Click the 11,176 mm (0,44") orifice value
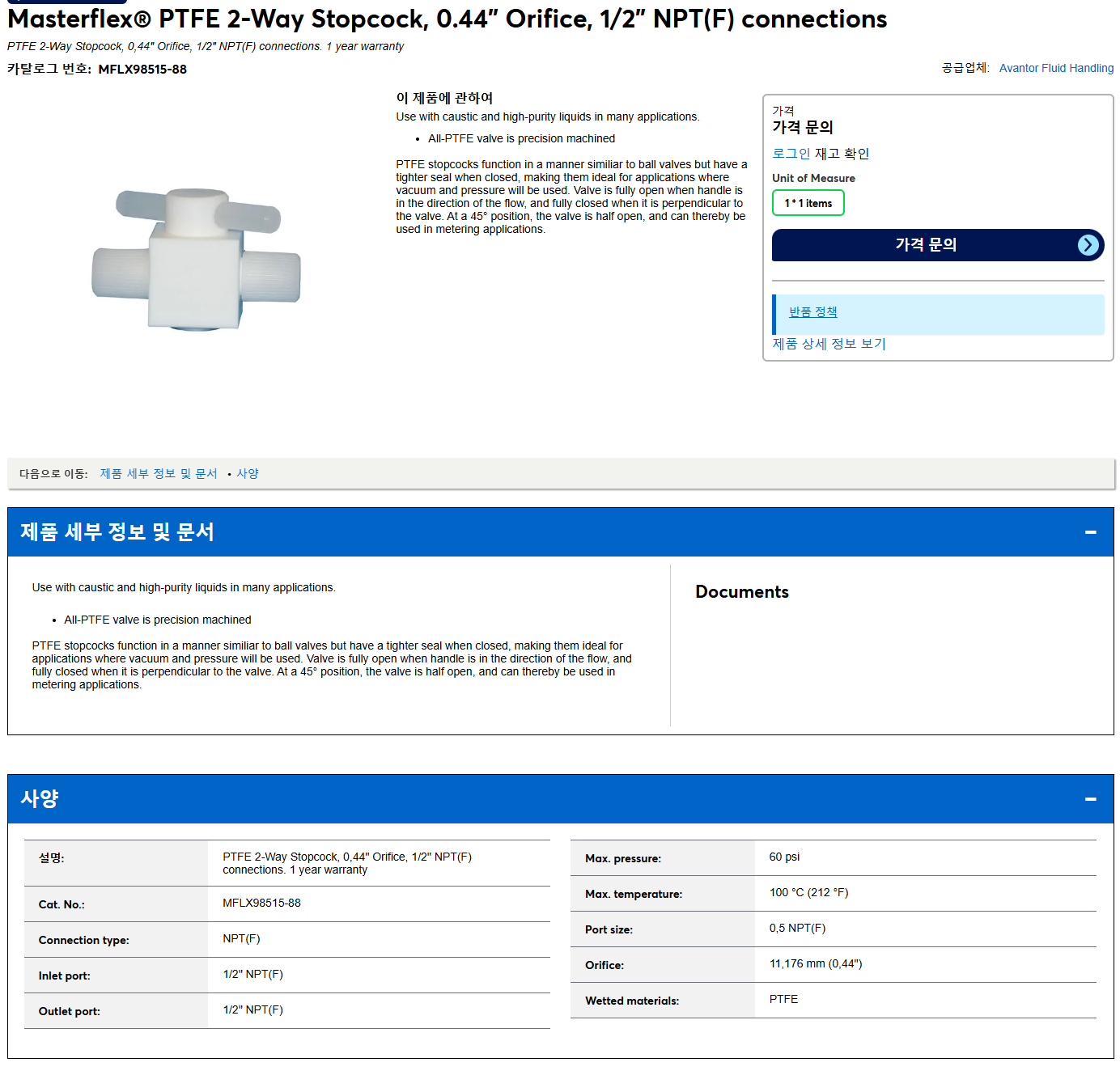Image resolution: width=1120 pixels, height=1075 pixels. point(816,963)
